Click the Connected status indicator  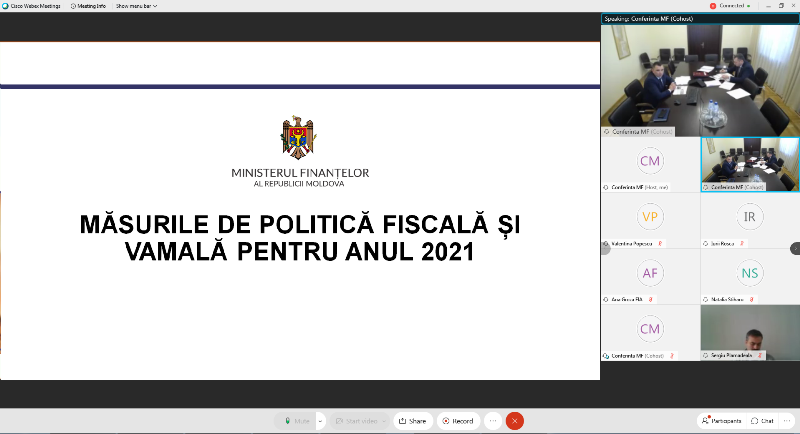(x=730, y=6)
